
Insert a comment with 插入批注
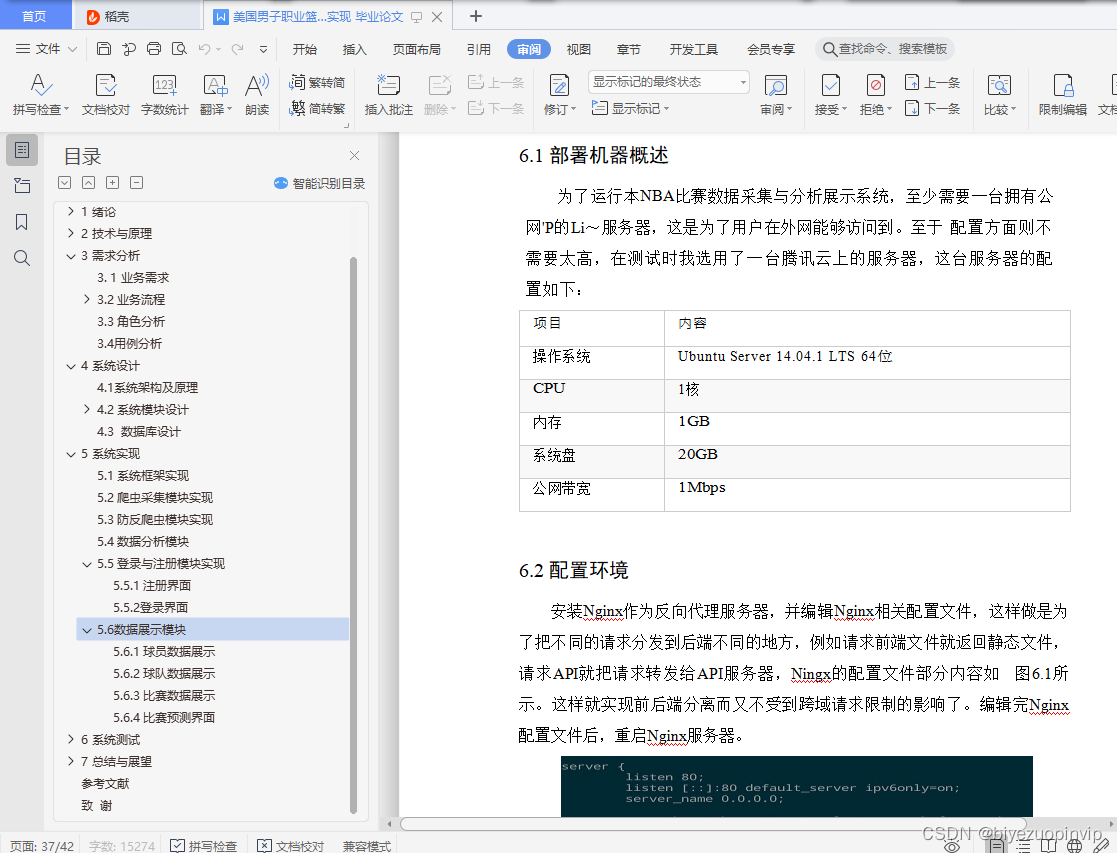tap(388, 95)
